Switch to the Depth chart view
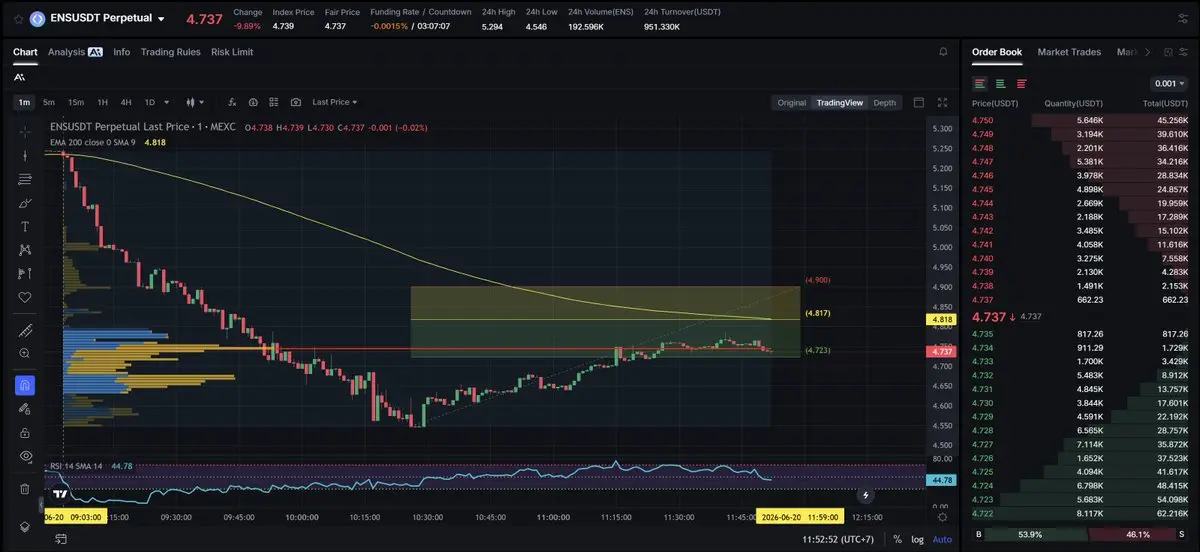The width and height of the screenshot is (1200, 552). (x=884, y=103)
